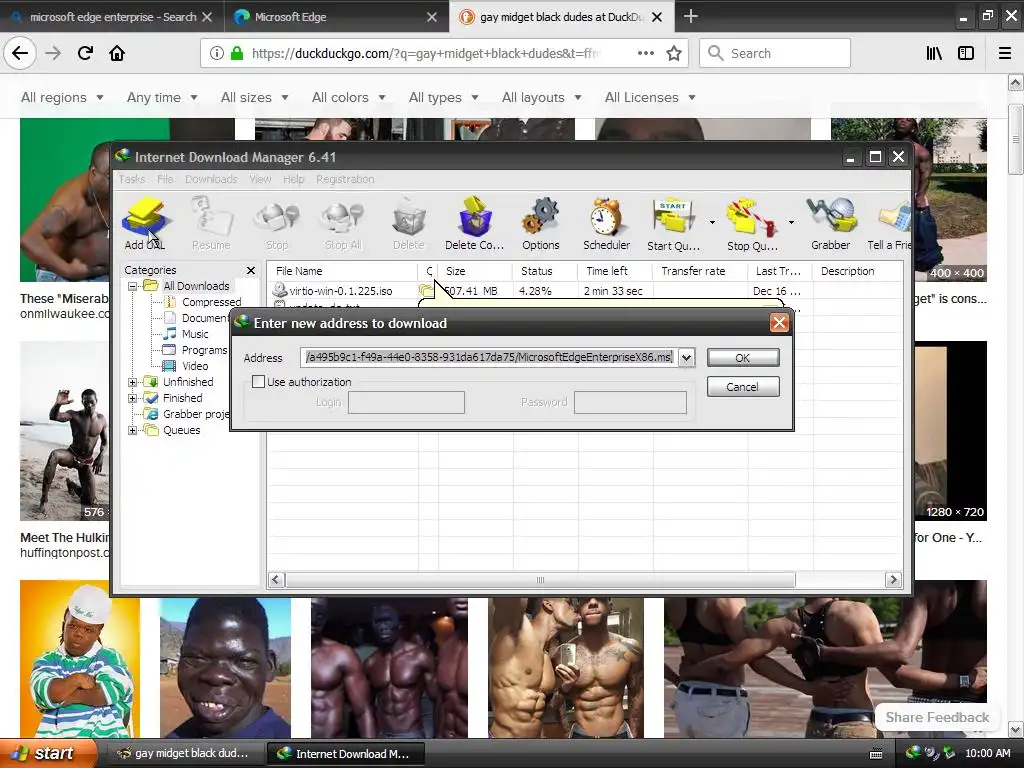1024x768 pixels.
Task: Click the Delete toolbar icon
Action: pos(409,223)
